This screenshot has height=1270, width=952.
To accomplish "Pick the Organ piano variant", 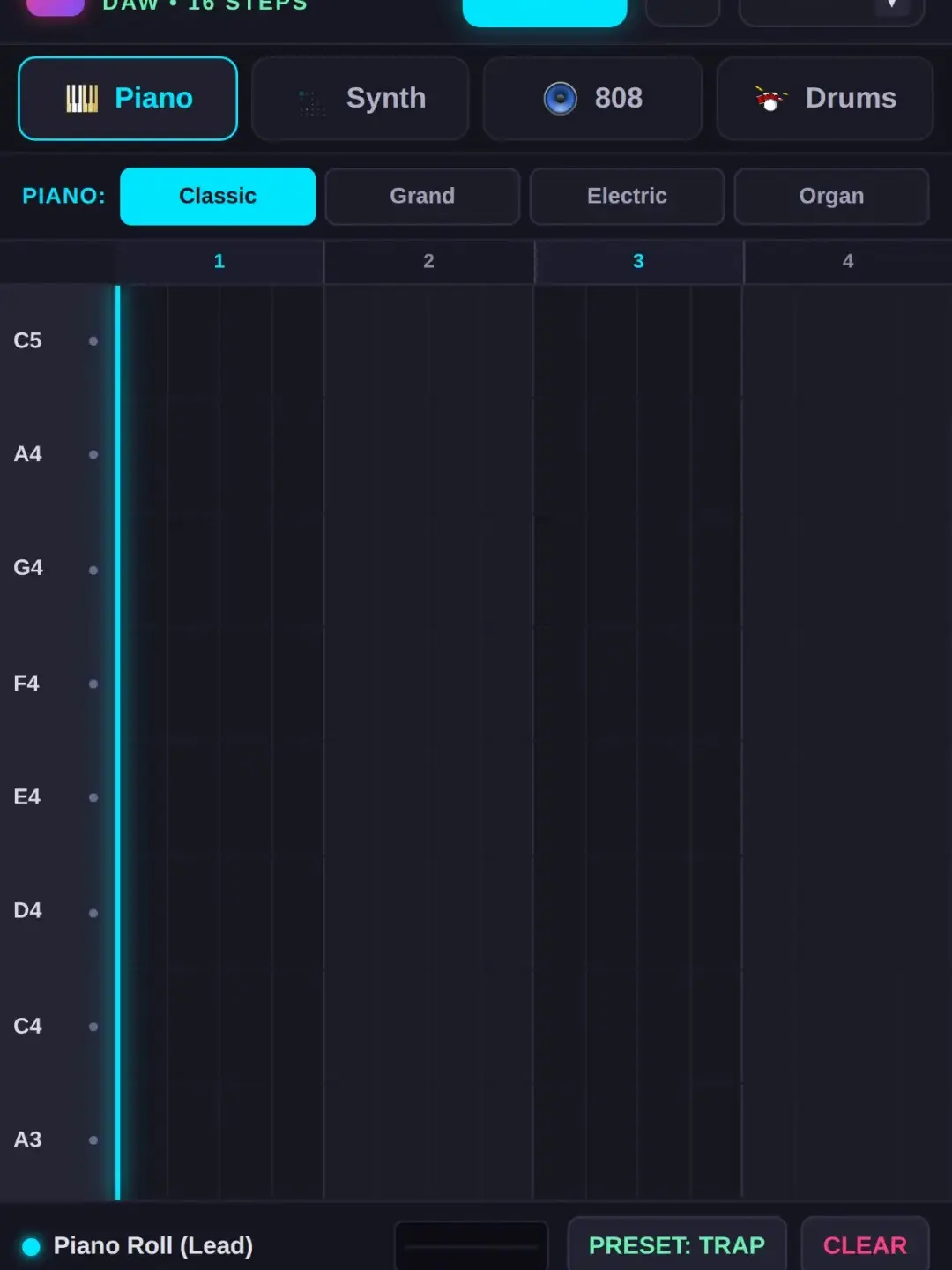I will tap(831, 196).
